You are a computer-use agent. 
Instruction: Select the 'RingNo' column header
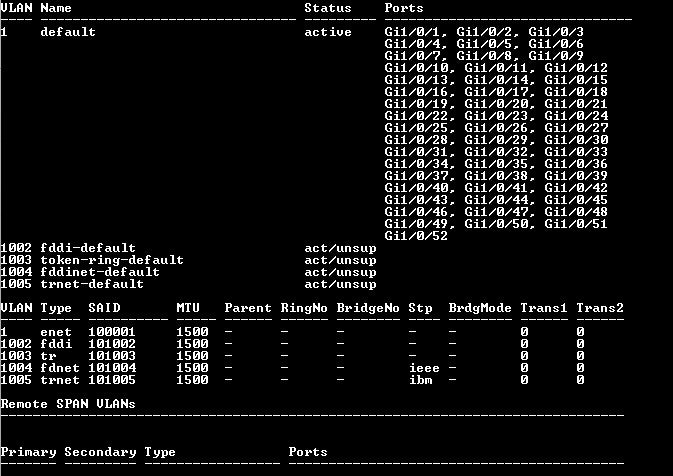[x=304, y=308]
